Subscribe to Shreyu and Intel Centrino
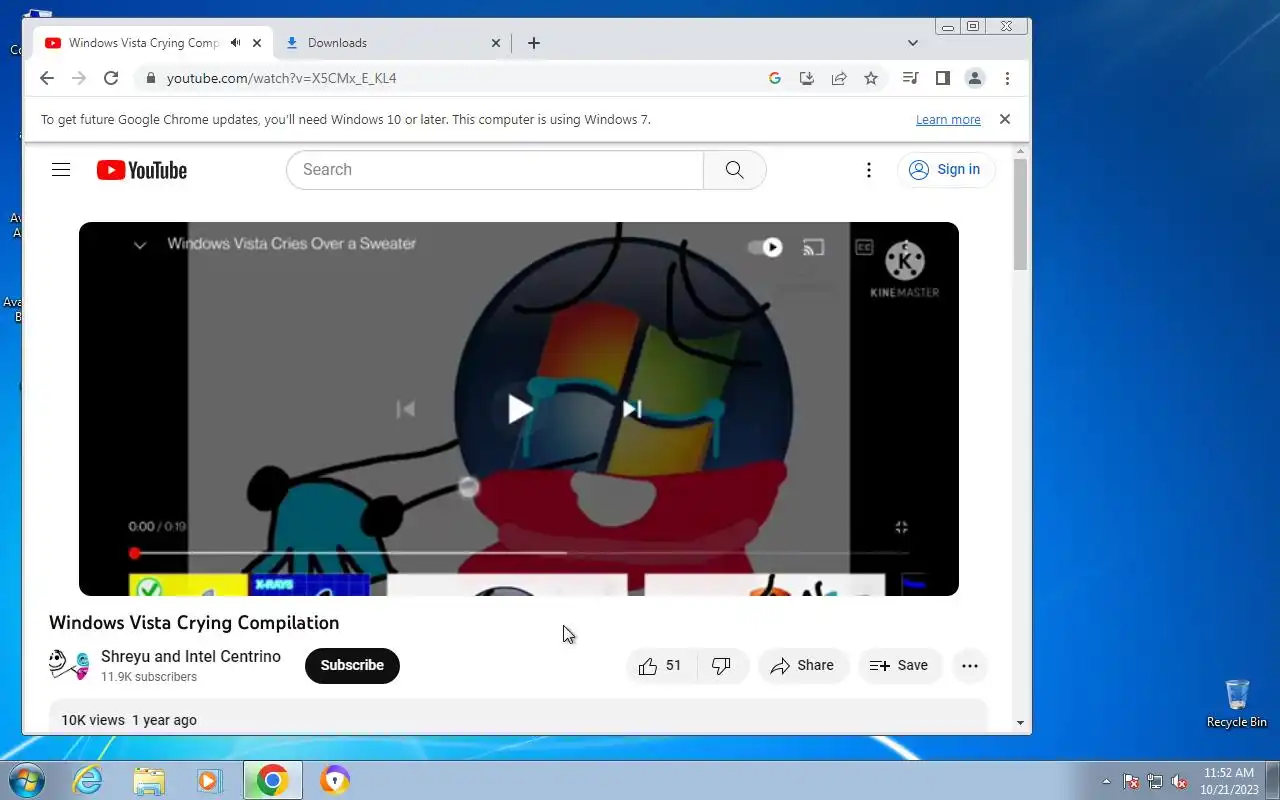Viewport: 1280px width, 800px height. pos(352,666)
